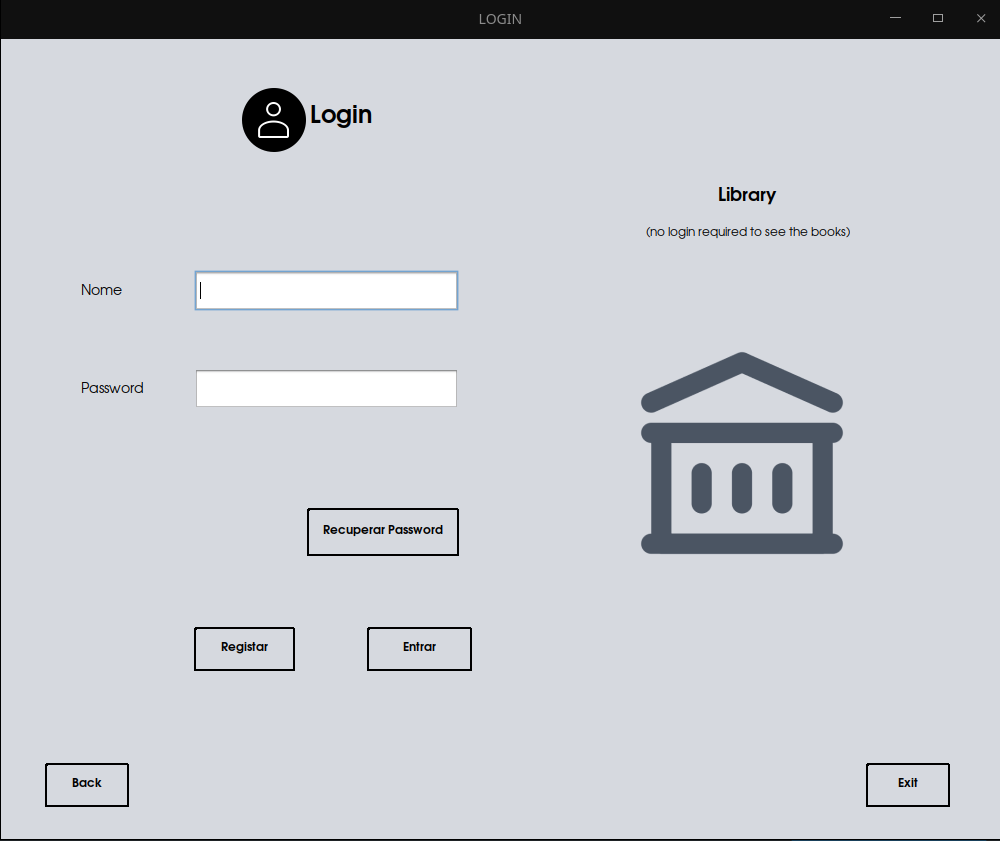1000x841 pixels.
Task: Click into the Password input field
Action: point(326,389)
